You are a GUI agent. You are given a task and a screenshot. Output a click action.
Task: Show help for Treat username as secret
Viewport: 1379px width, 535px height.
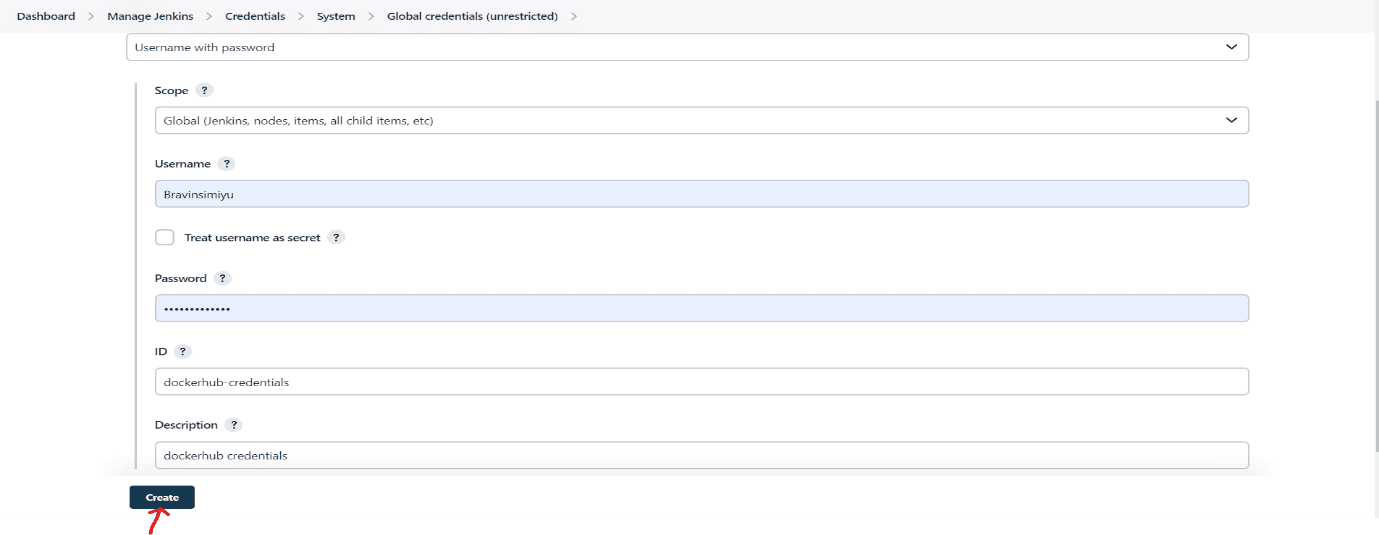(336, 238)
